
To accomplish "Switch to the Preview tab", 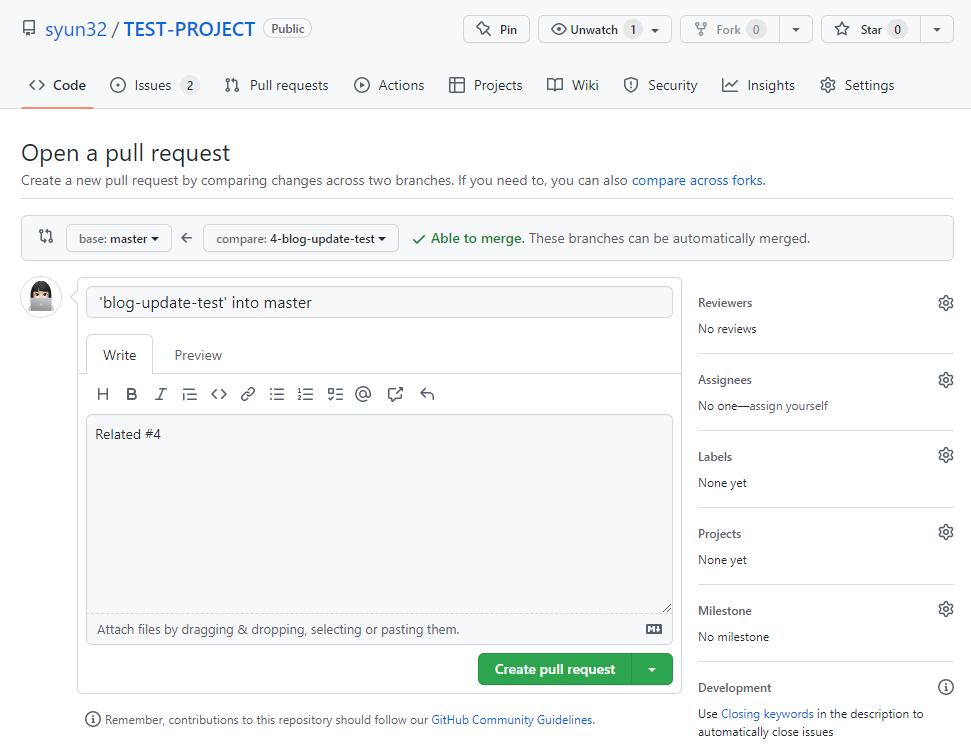I will pos(198,355).
